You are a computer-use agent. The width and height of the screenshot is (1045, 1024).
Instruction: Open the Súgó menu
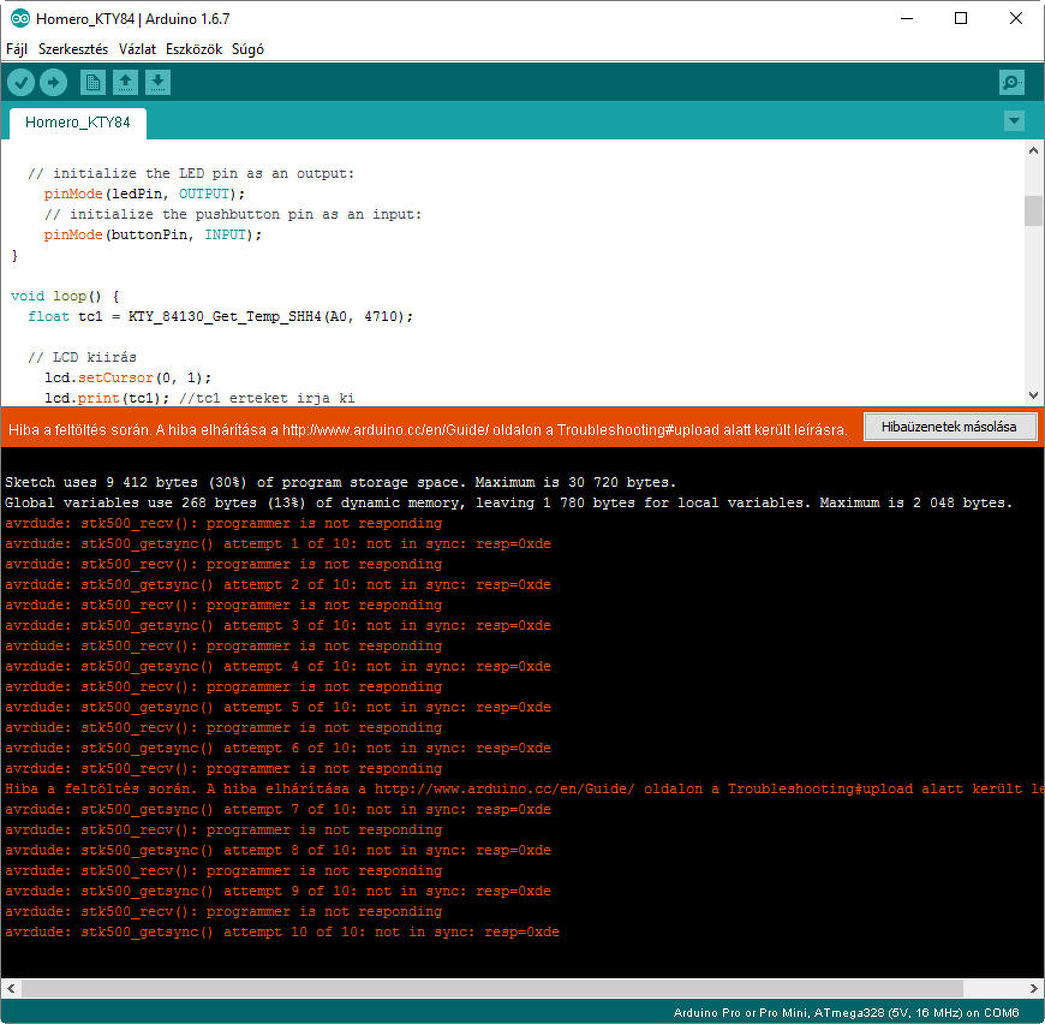[x=247, y=49]
